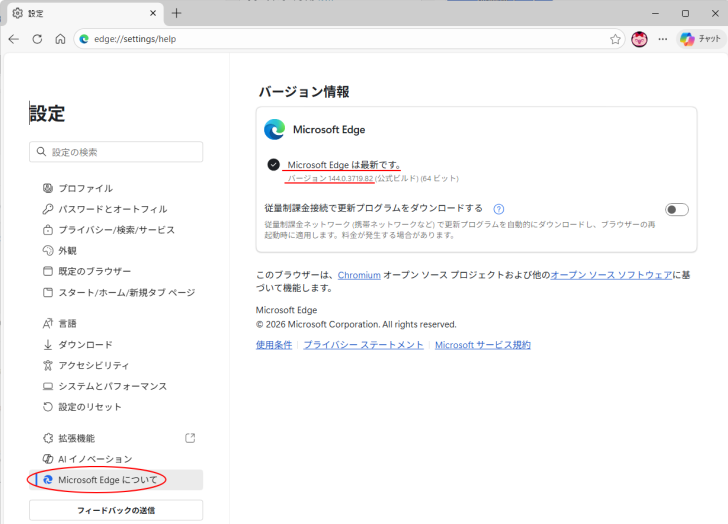728x524 pixels.
Task: Open Microsoft サービス規約 link
Action: 483,345
